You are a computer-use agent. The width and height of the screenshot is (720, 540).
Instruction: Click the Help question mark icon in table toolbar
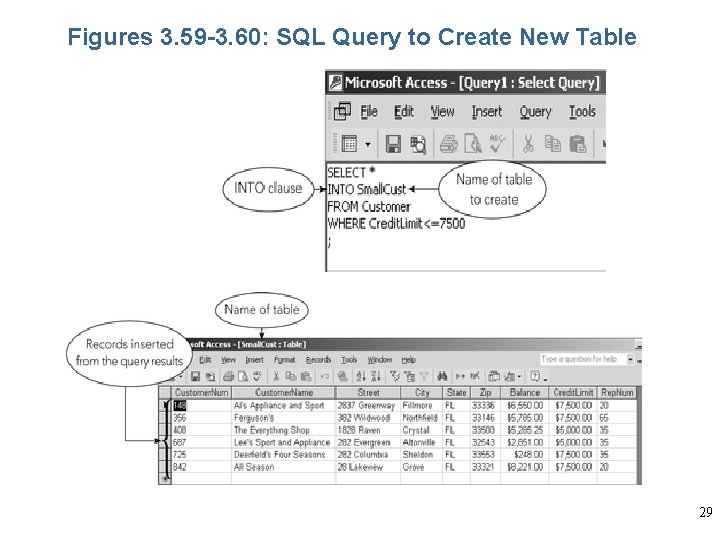click(x=535, y=377)
